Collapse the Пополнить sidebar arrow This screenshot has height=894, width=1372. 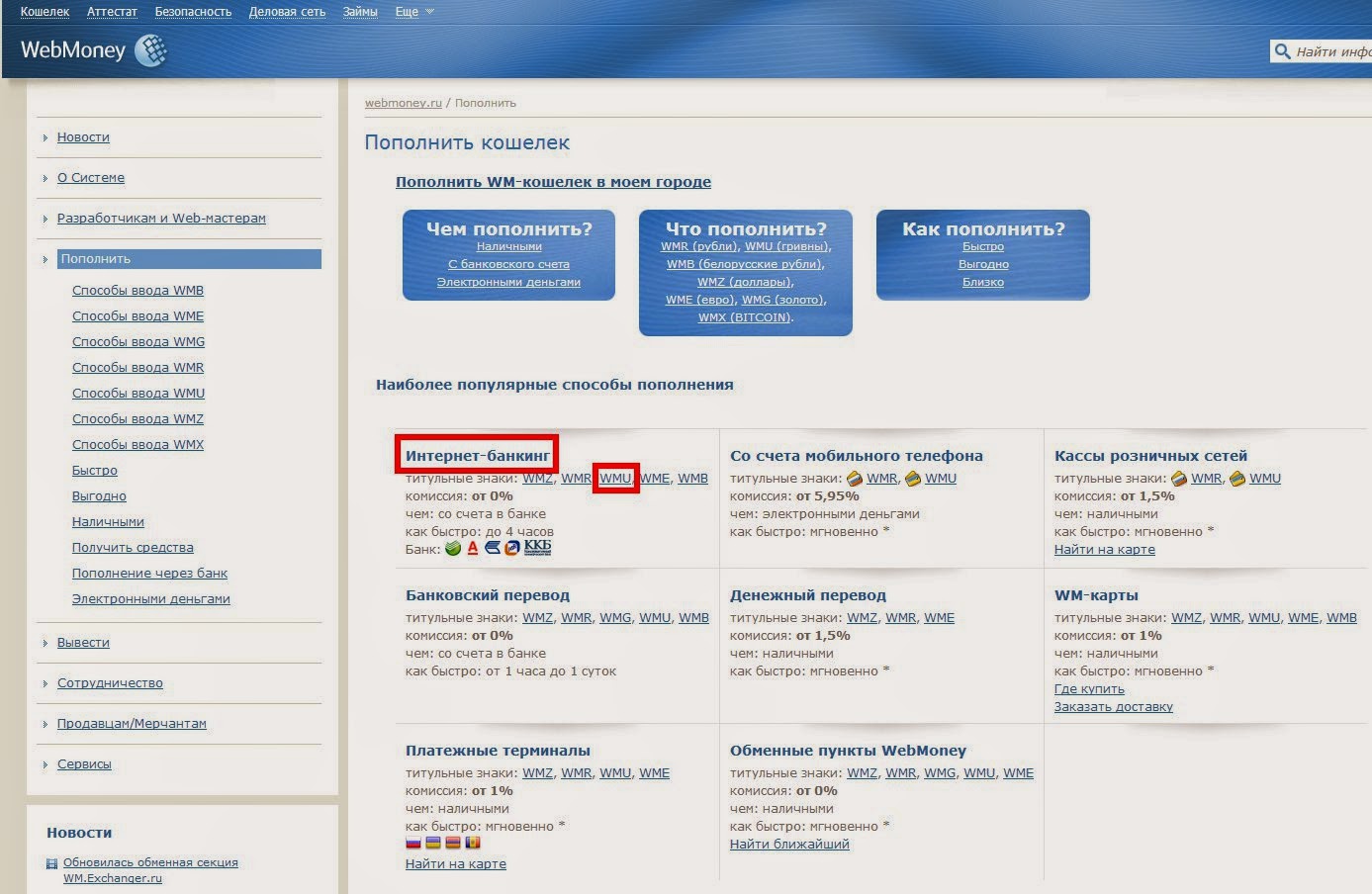[46, 259]
